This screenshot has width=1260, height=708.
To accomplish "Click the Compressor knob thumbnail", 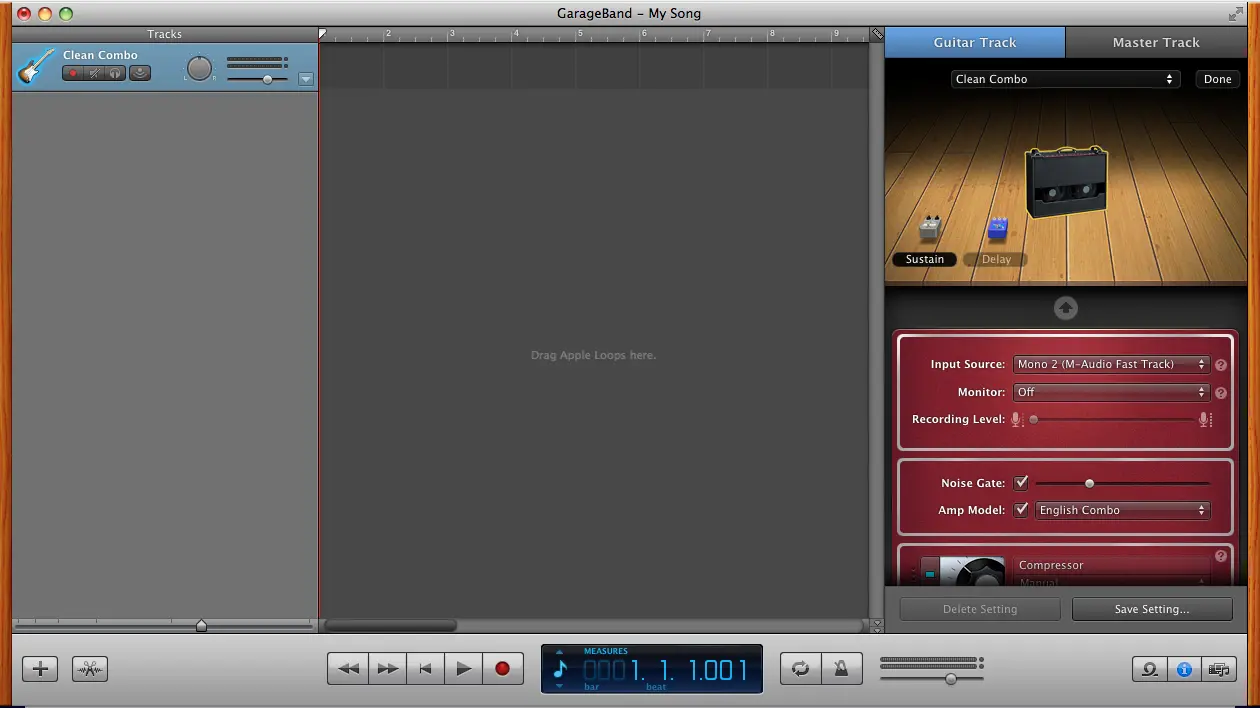I will click(x=973, y=571).
